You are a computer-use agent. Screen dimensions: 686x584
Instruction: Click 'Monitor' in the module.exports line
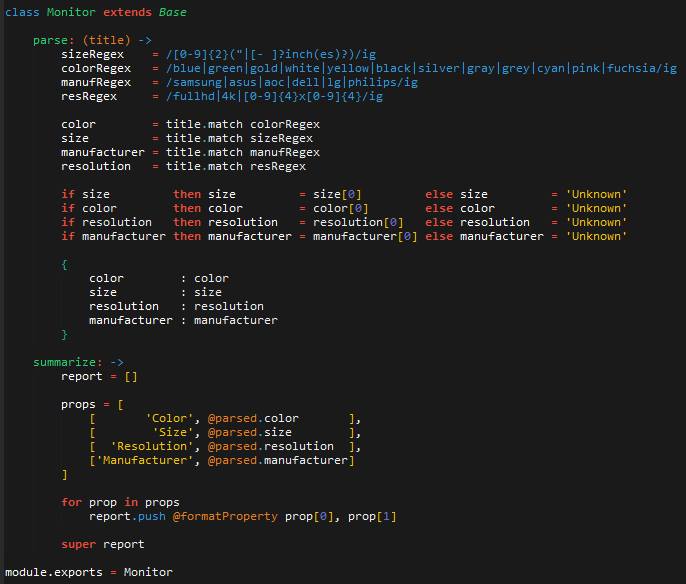pyautogui.click(x=148, y=572)
